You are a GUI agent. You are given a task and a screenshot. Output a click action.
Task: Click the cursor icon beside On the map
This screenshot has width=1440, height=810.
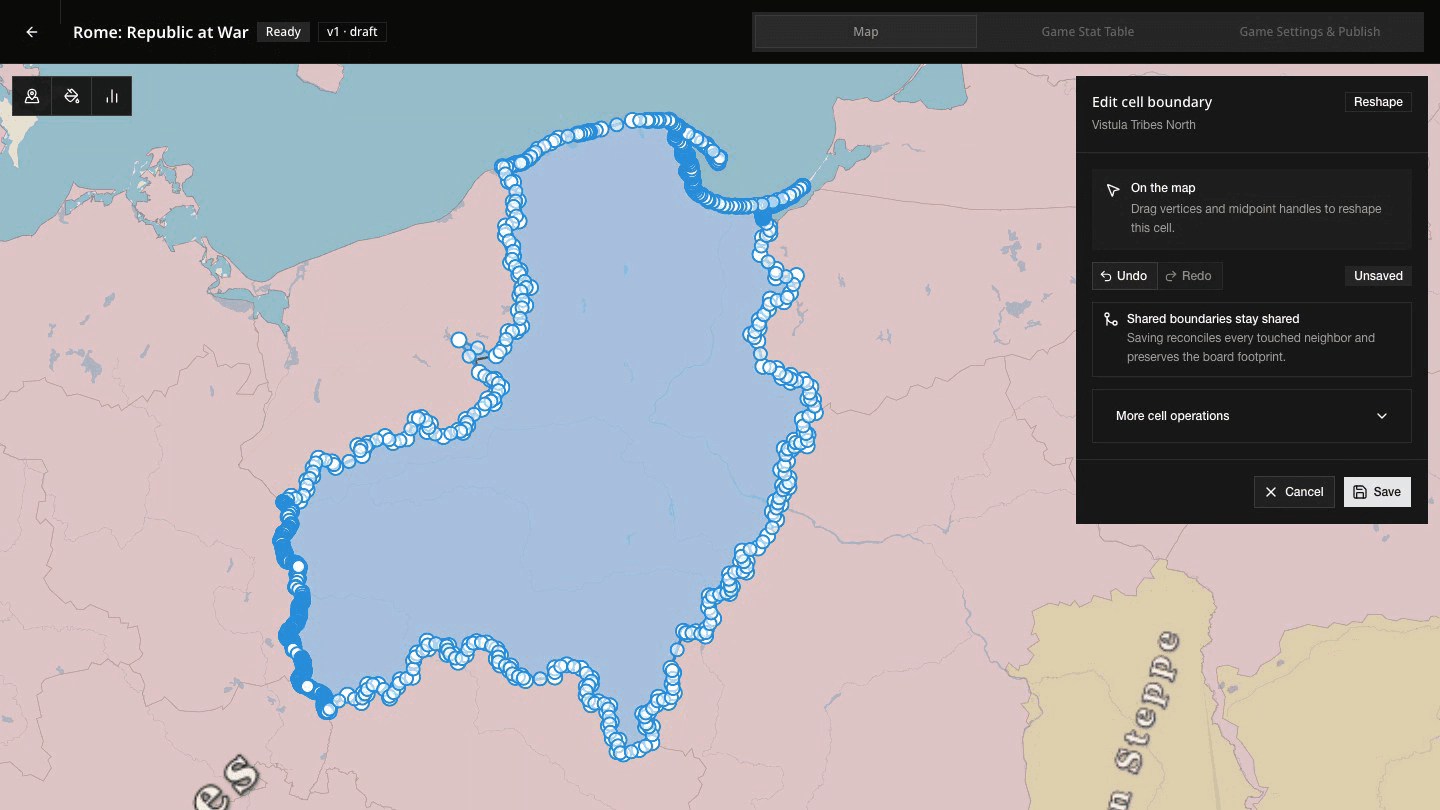click(1112, 190)
